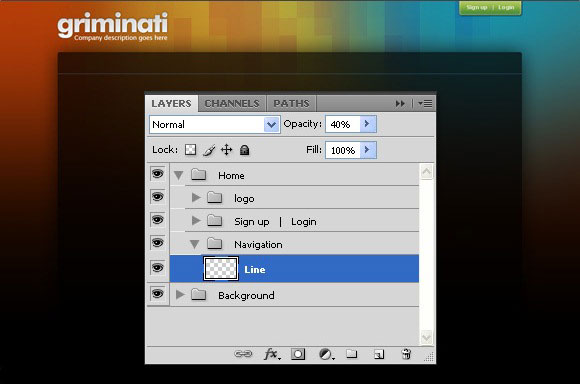580x384 pixels.
Task: Select the Home group name
Action: point(231,175)
